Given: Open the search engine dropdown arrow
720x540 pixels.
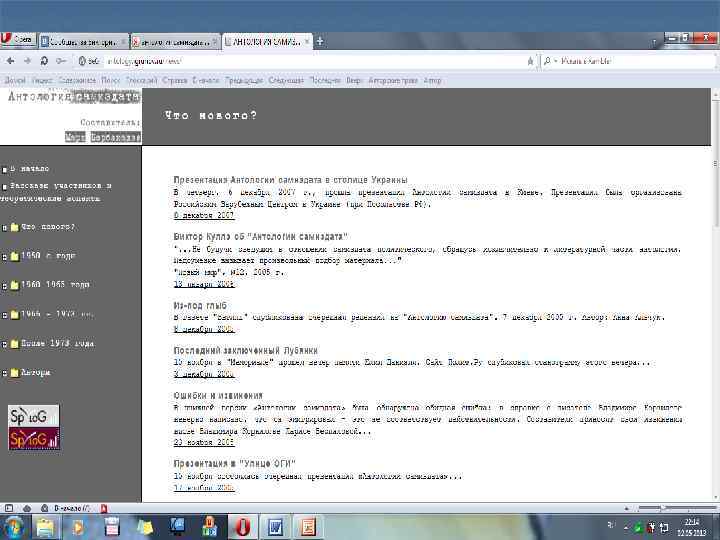Looking at the screenshot, I should coord(555,61).
